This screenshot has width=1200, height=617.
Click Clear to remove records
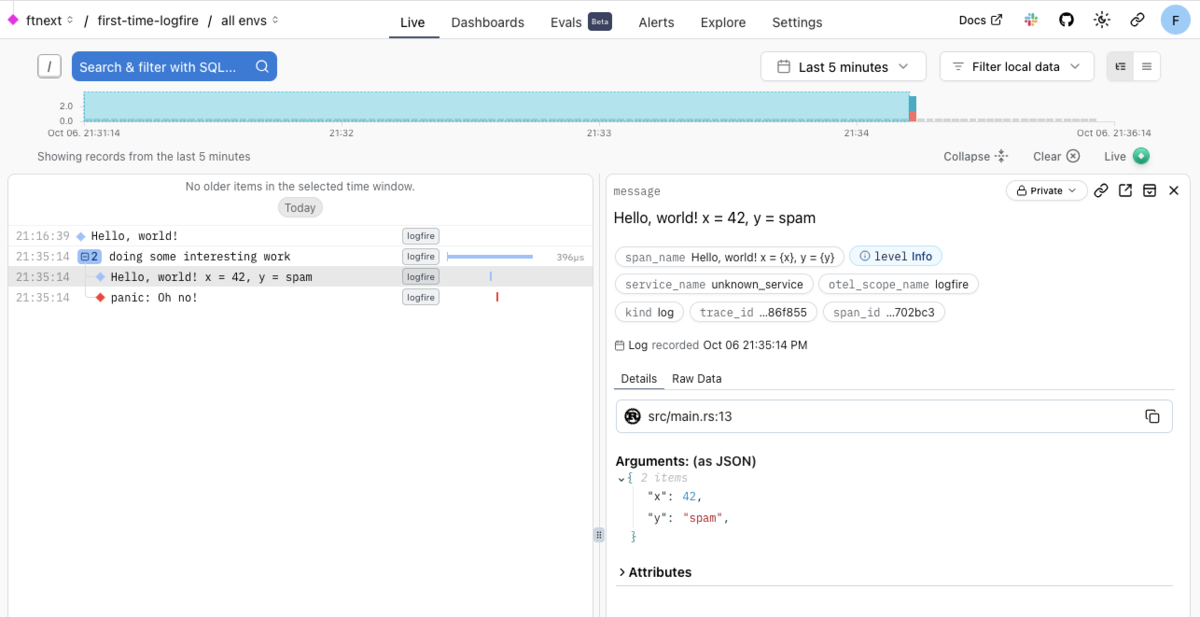(1057, 156)
